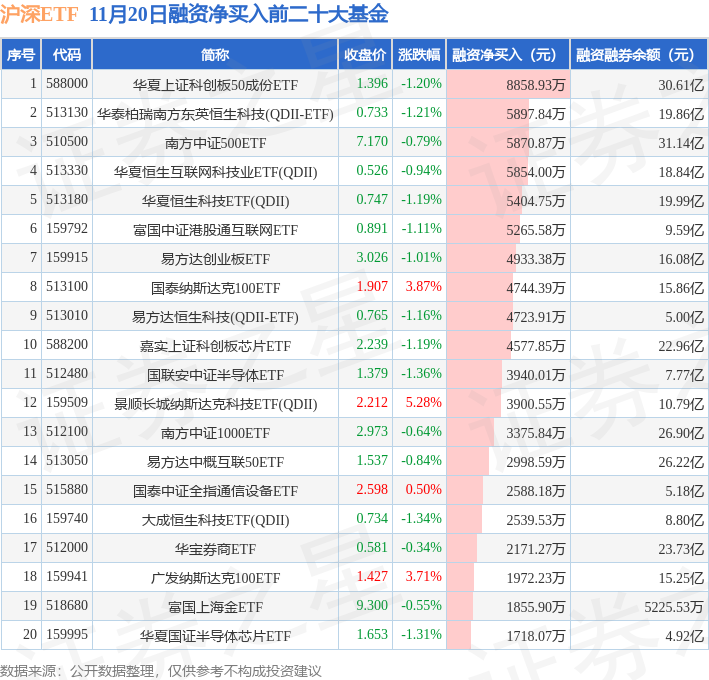
Task: Click closing price 1.427
Action: 372,576
